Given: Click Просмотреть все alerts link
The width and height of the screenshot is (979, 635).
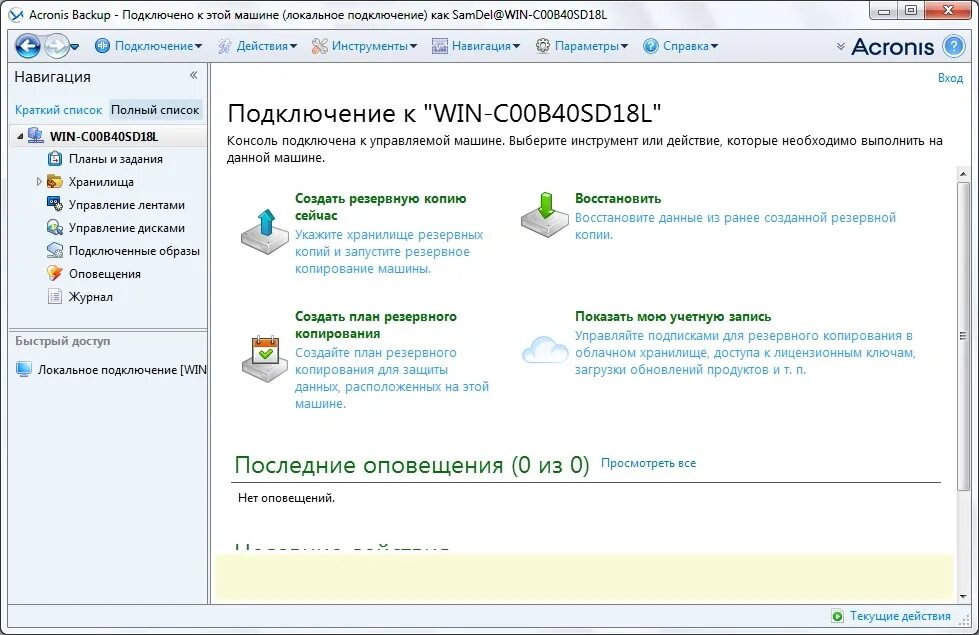Looking at the screenshot, I should tap(648, 463).
